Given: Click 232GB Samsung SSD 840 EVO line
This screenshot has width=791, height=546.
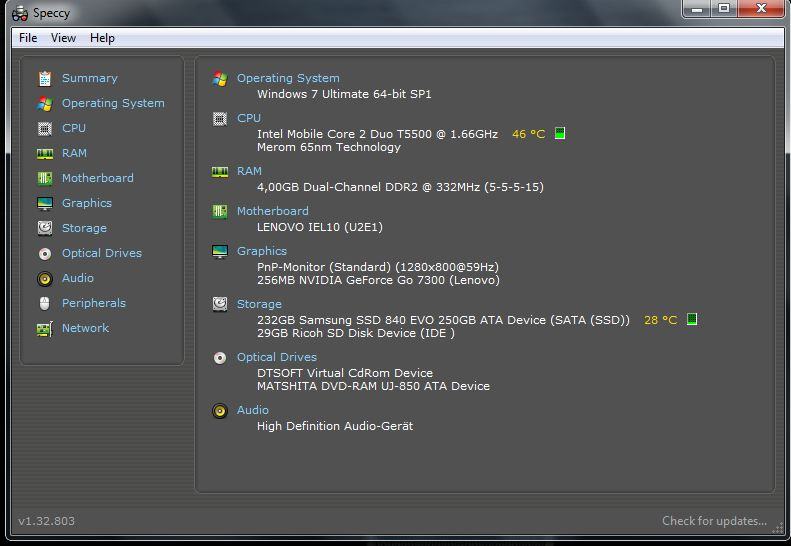Looking at the screenshot, I should tap(443, 320).
